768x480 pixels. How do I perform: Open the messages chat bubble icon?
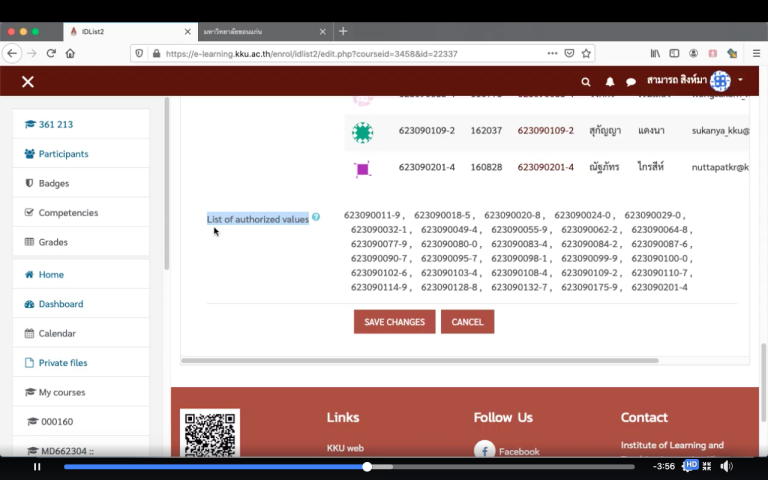[x=631, y=81]
